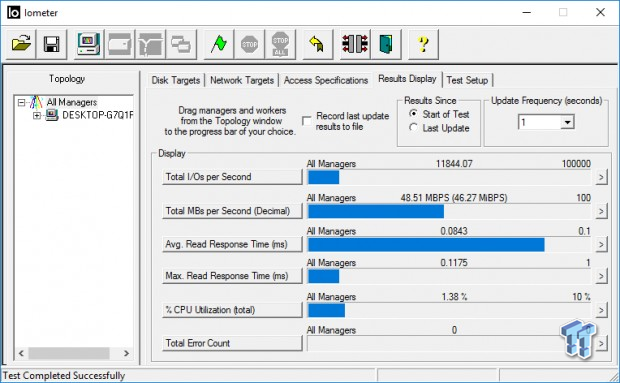Select All Managers in the tree
620x383 pixels.
(72, 102)
